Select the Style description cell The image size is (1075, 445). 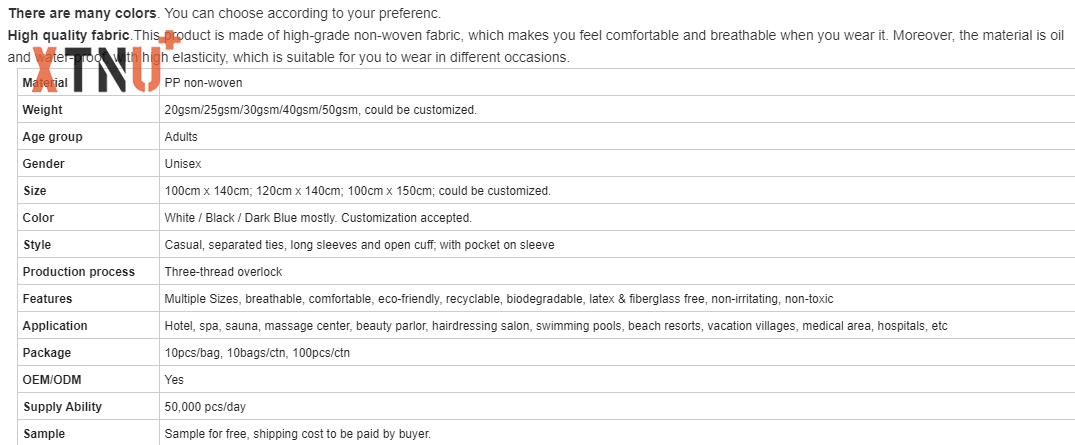pyautogui.click(x=617, y=245)
